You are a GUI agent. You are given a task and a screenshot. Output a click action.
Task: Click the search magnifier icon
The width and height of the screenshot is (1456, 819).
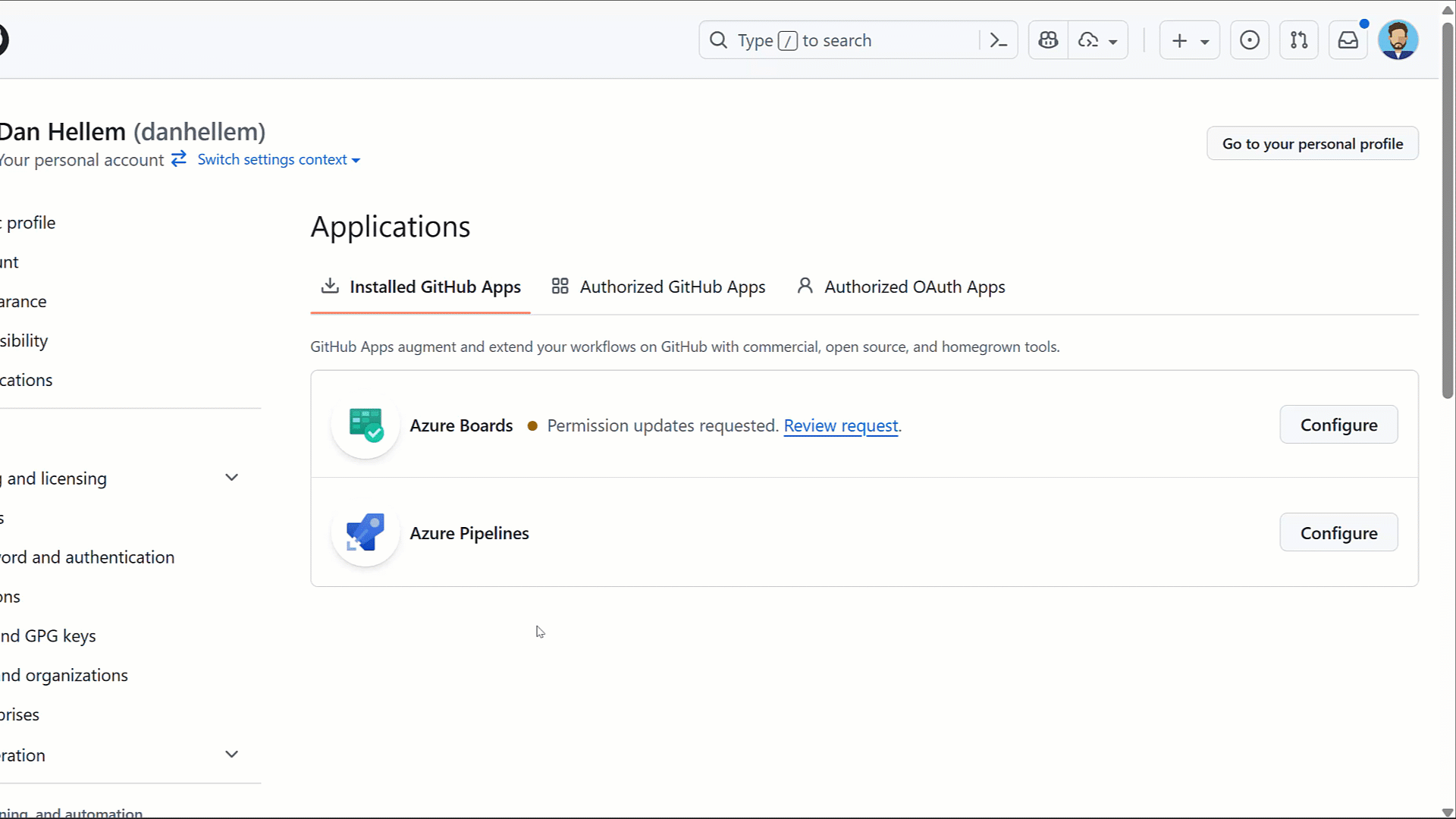click(x=718, y=40)
